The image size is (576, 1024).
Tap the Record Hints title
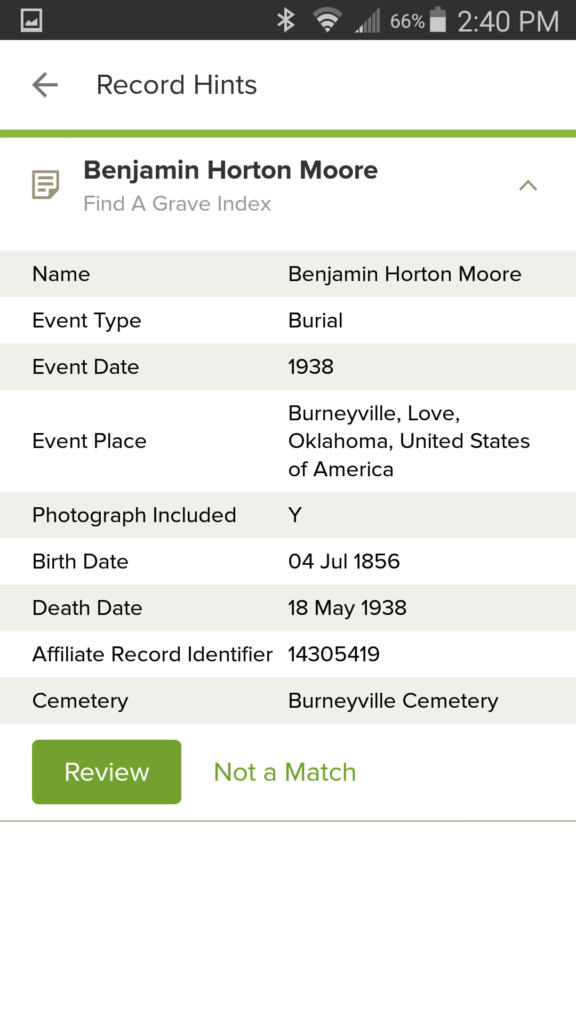click(176, 85)
